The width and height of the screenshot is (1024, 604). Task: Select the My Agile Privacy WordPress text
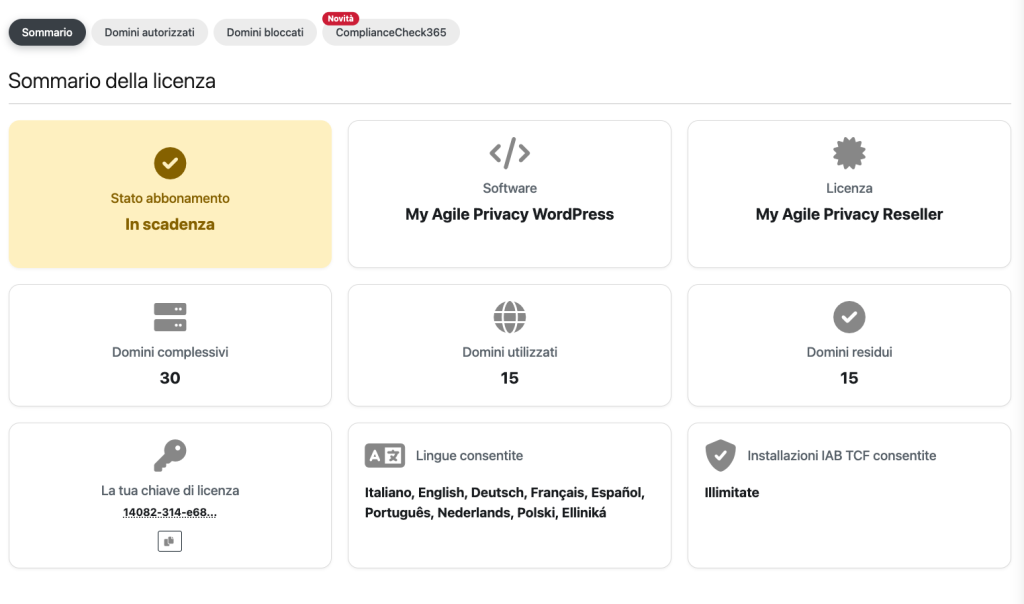coord(509,214)
